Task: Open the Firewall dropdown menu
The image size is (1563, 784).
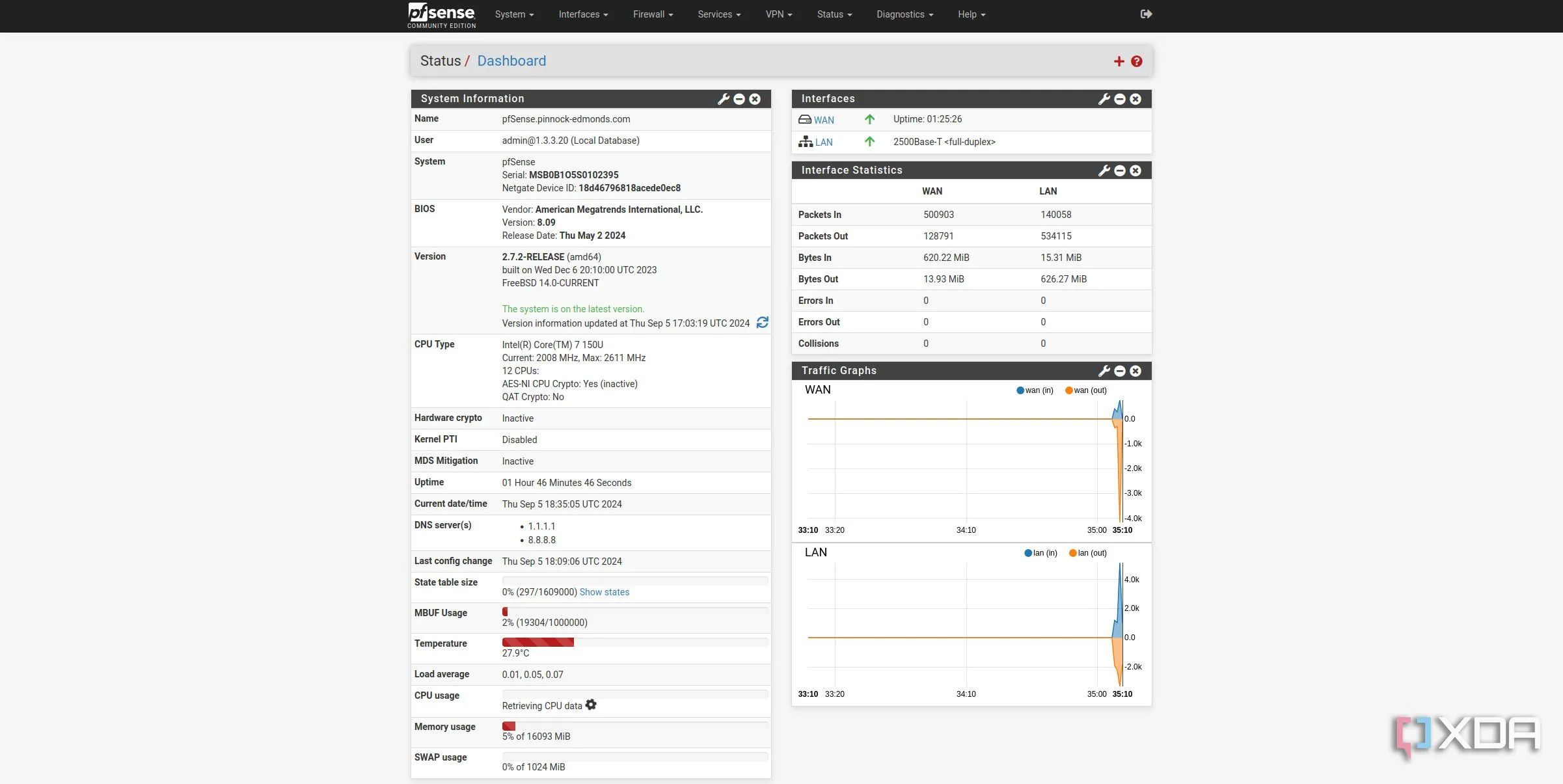Action: [x=653, y=14]
